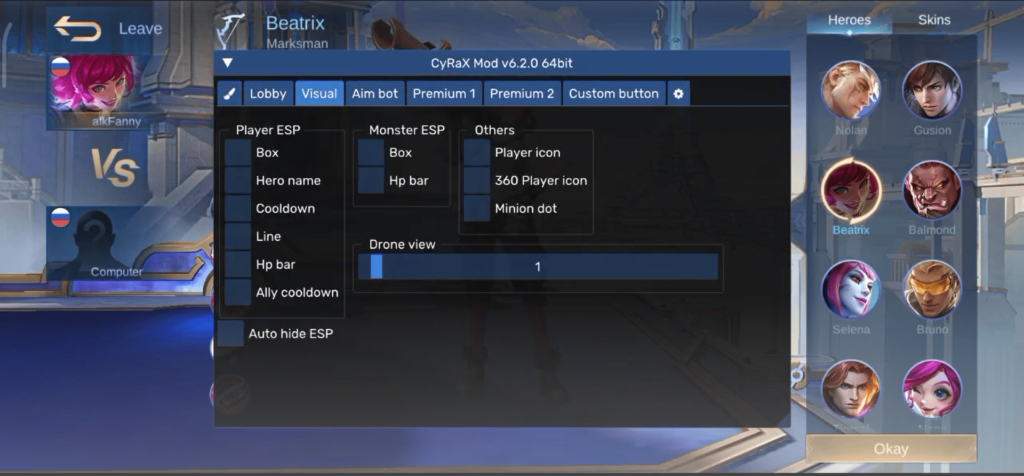Open the paintbrush theme tab icon

click(229, 94)
